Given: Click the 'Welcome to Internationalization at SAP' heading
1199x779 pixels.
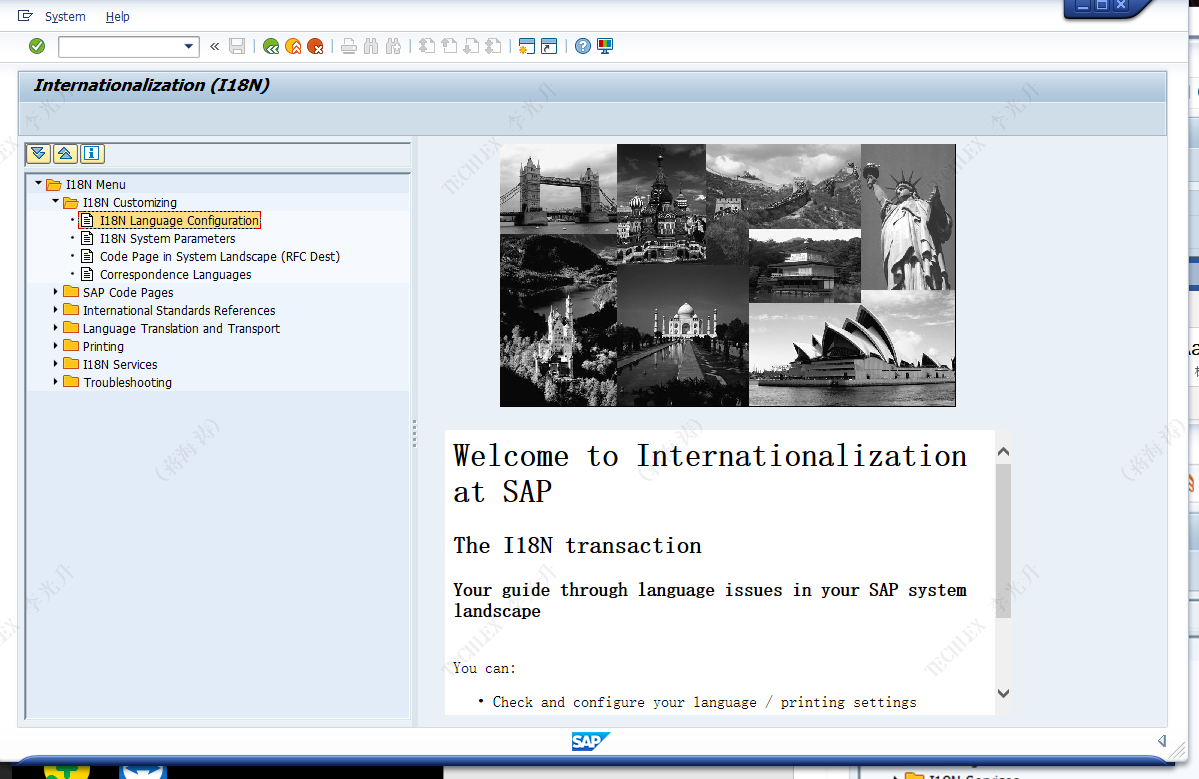Looking at the screenshot, I should click(x=710, y=473).
